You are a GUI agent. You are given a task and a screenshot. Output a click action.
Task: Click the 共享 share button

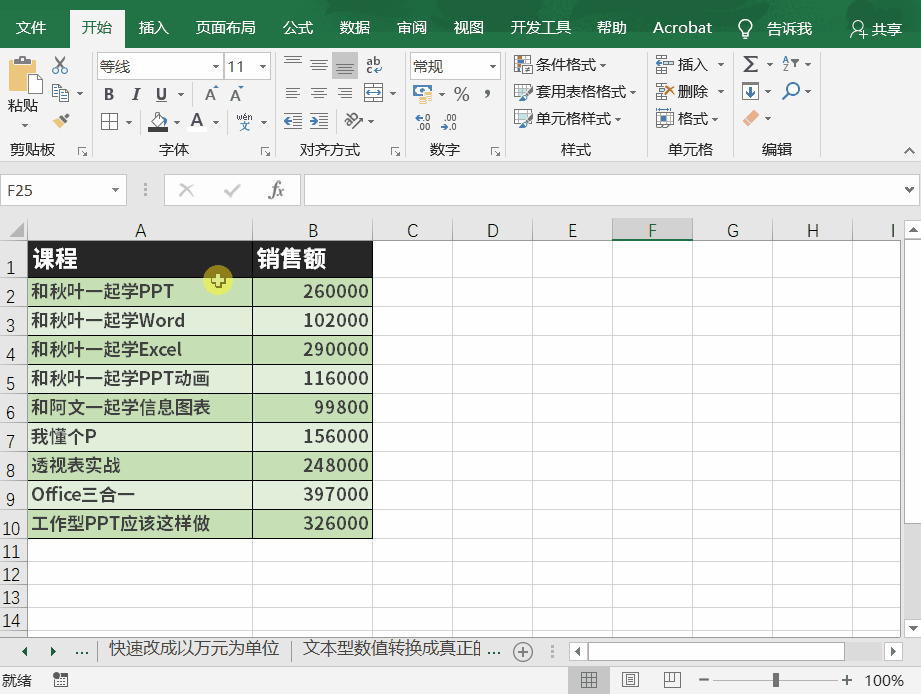click(x=876, y=29)
